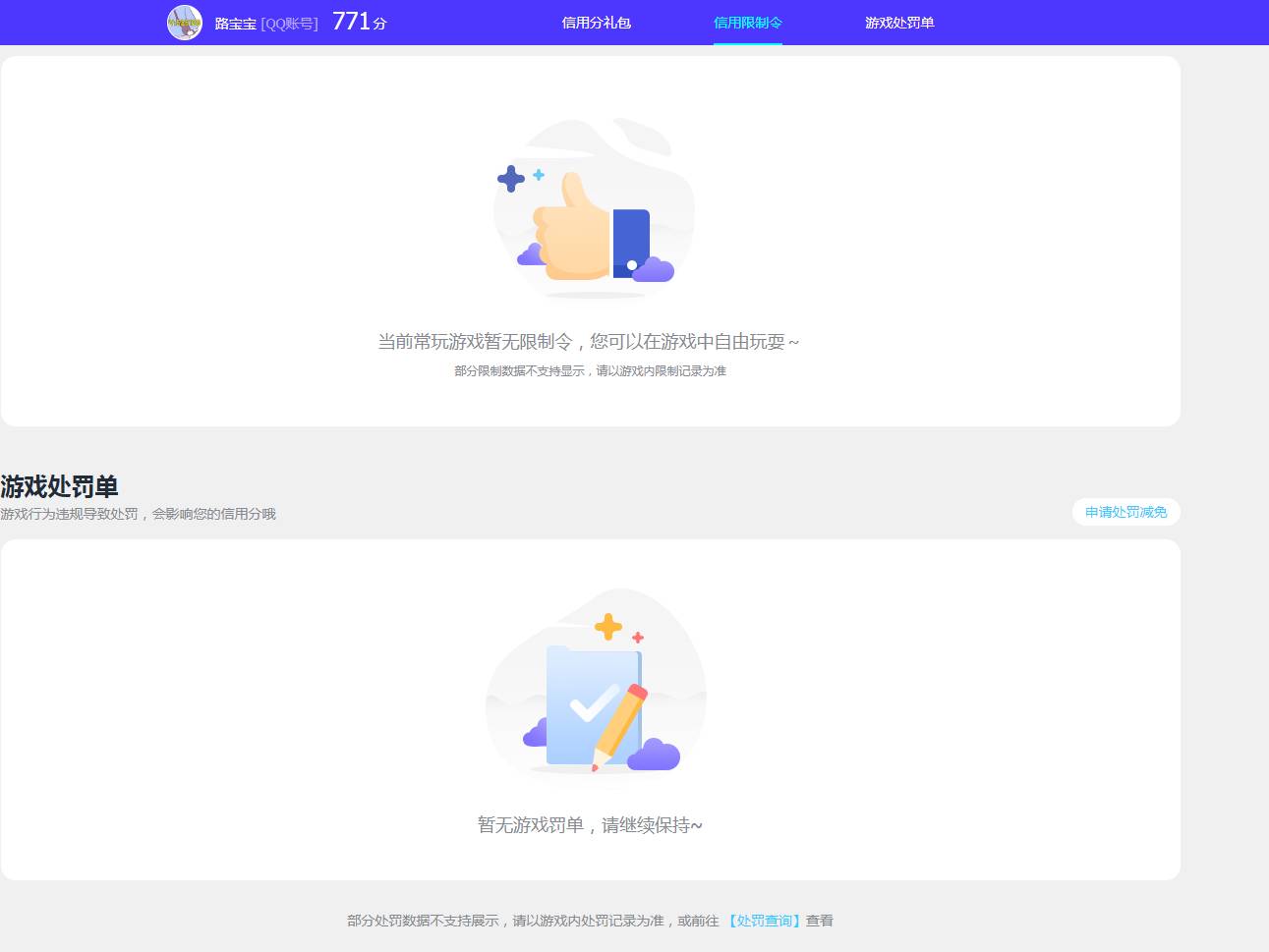
Task: Click the 当前常玩游戏暂无限制令 notice text
Action: pos(591,341)
